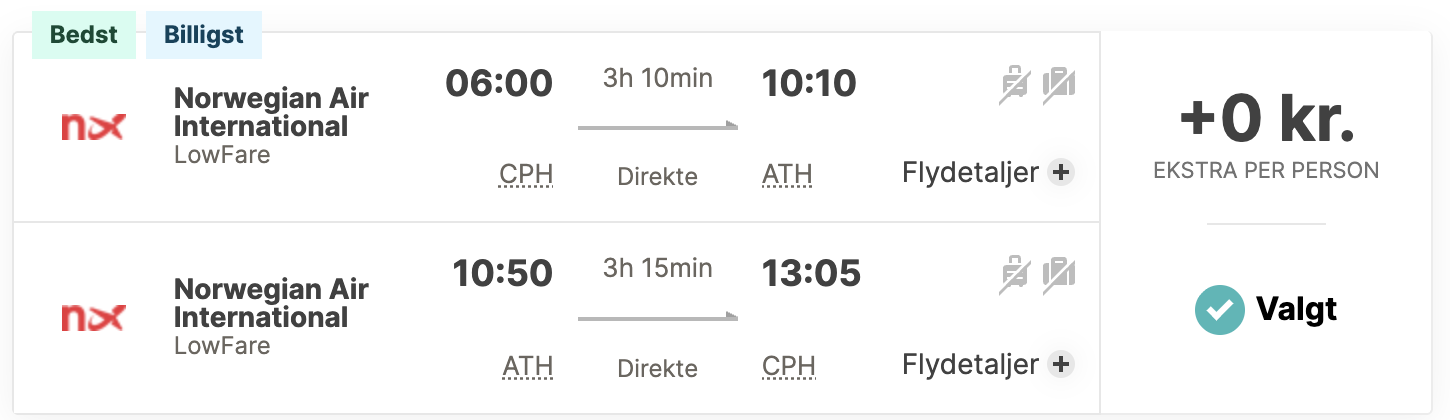Click the Norwegian logo on outbound flight
Screen dimensions: 1450x420
pos(93,127)
